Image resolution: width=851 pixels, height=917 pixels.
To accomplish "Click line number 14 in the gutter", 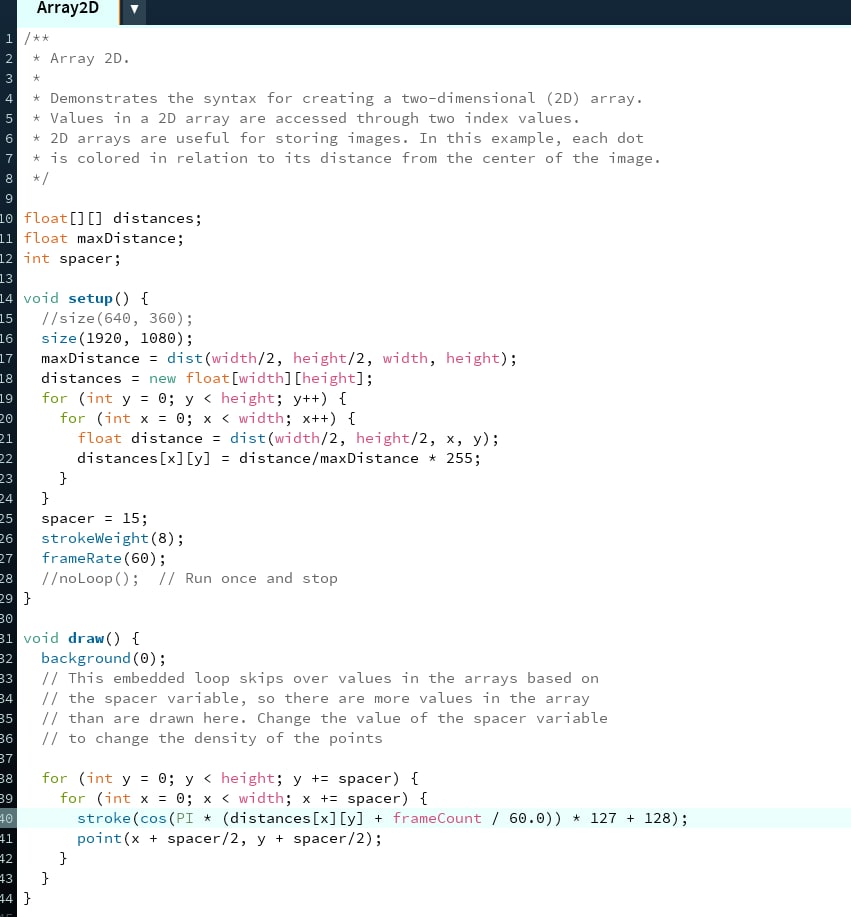I will [x=6, y=298].
